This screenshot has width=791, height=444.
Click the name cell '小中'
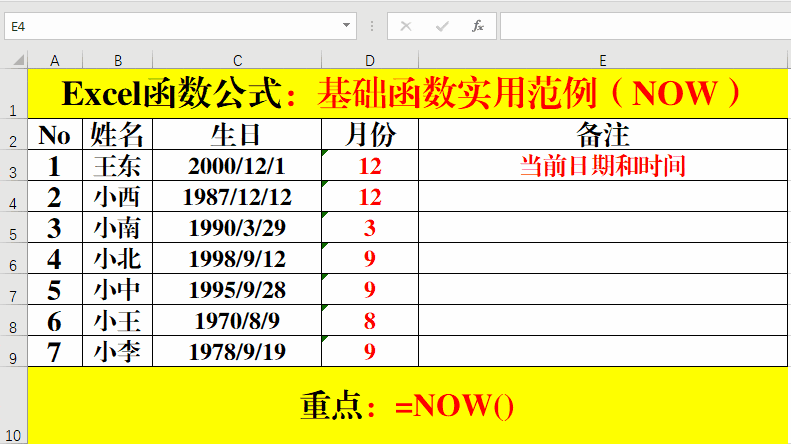[x=118, y=289]
